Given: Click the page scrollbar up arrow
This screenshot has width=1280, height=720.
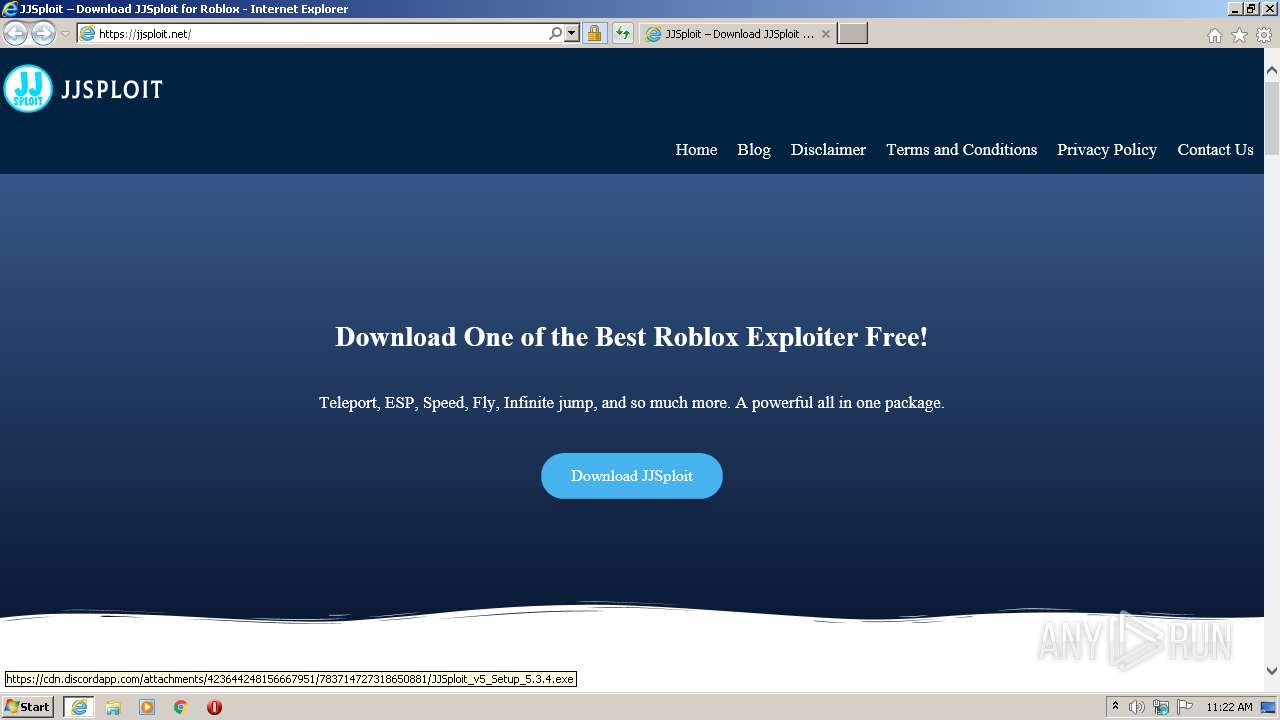Looking at the screenshot, I should point(1272,71).
